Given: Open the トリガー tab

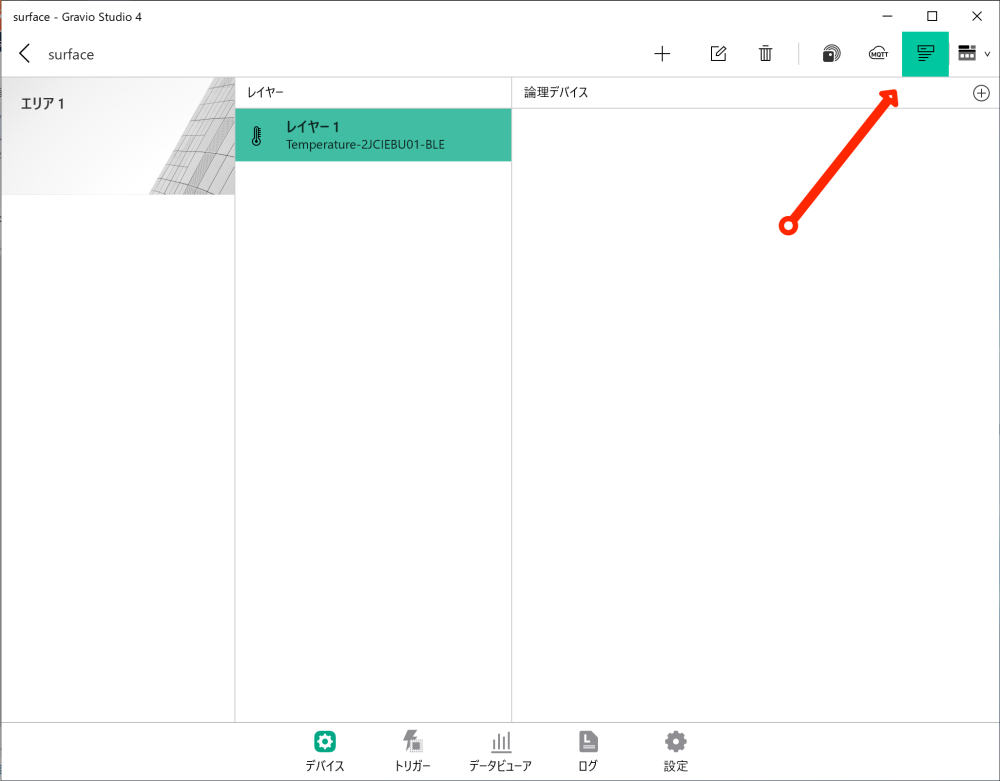Looking at the screenshot, I should click(412, 752).
